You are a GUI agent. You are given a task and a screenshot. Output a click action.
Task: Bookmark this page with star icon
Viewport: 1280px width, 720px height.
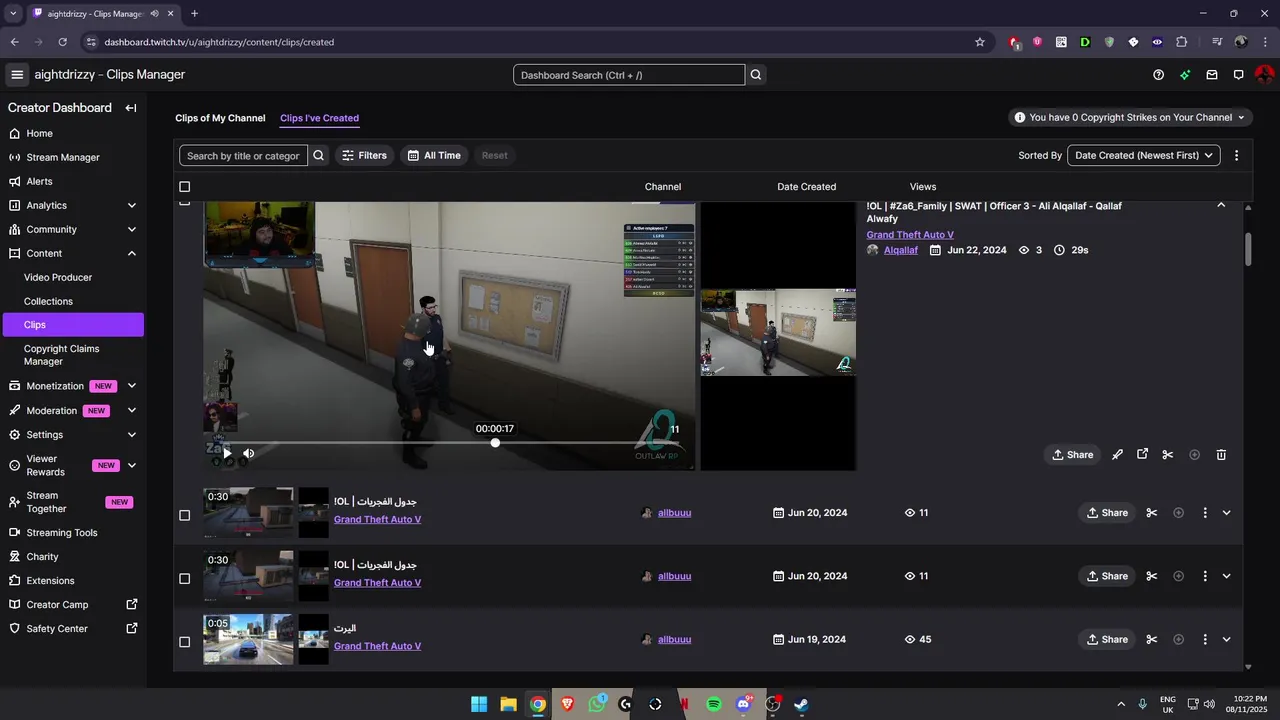pyautogui.click(x=980, y=42)
